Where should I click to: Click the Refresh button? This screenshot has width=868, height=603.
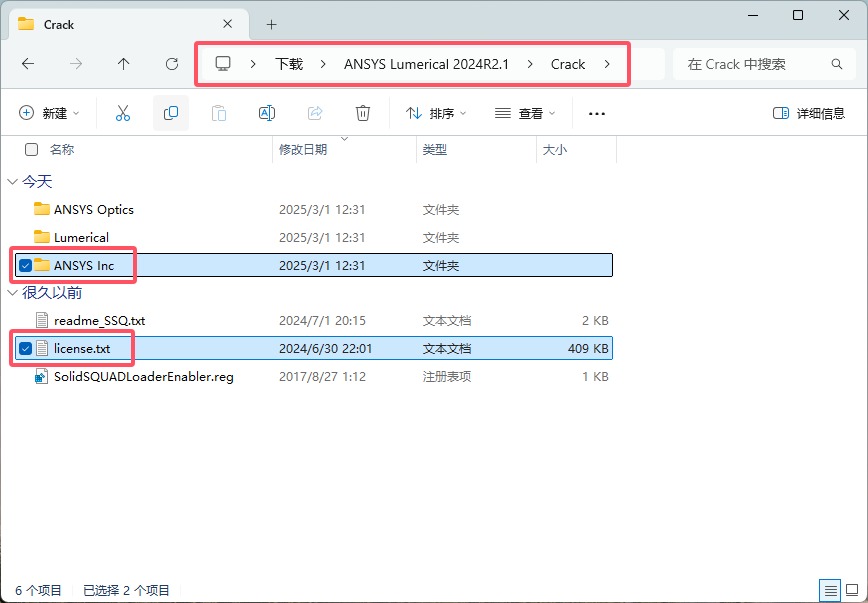[172, 64]
